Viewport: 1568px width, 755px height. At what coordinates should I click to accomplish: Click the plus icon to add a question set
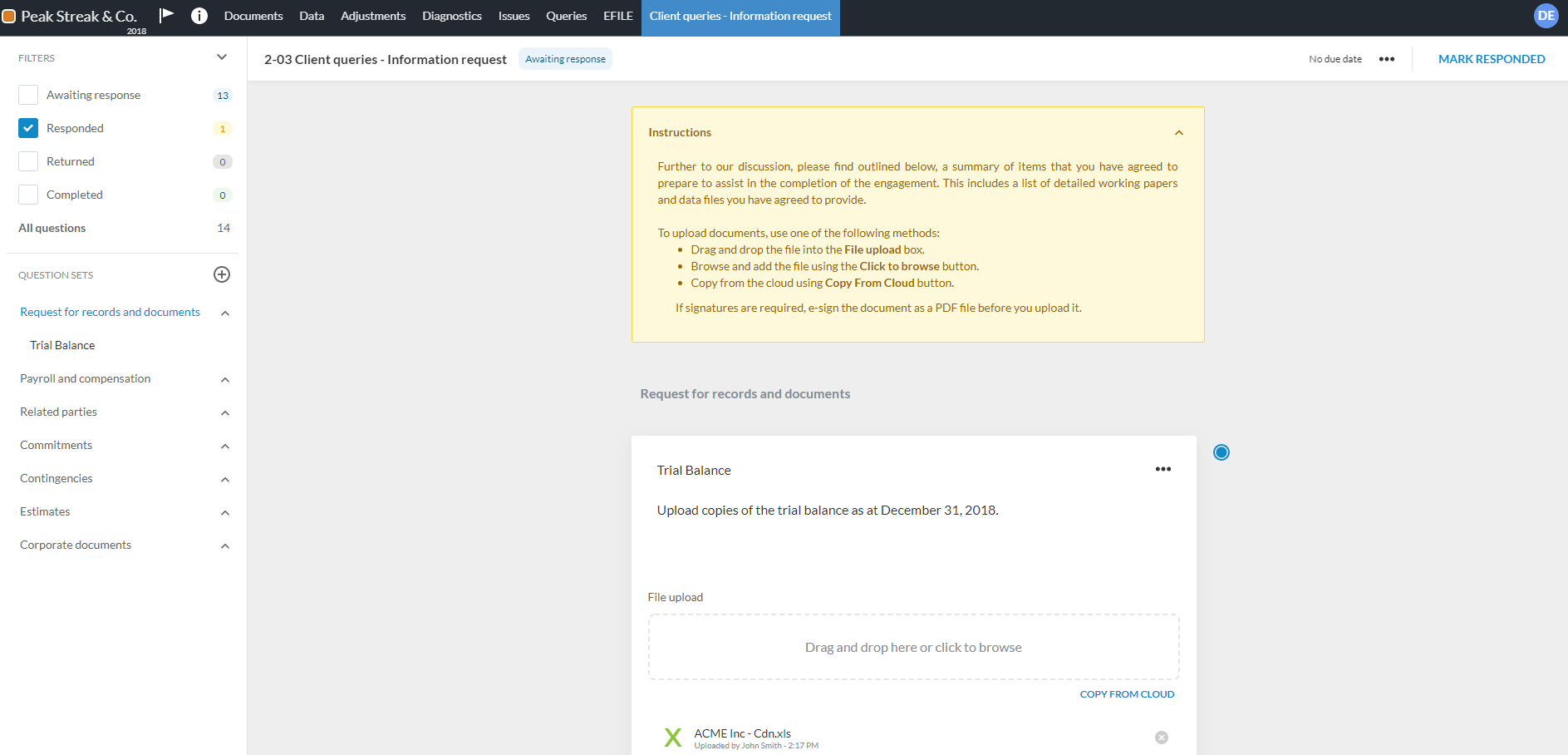(221, 274)
